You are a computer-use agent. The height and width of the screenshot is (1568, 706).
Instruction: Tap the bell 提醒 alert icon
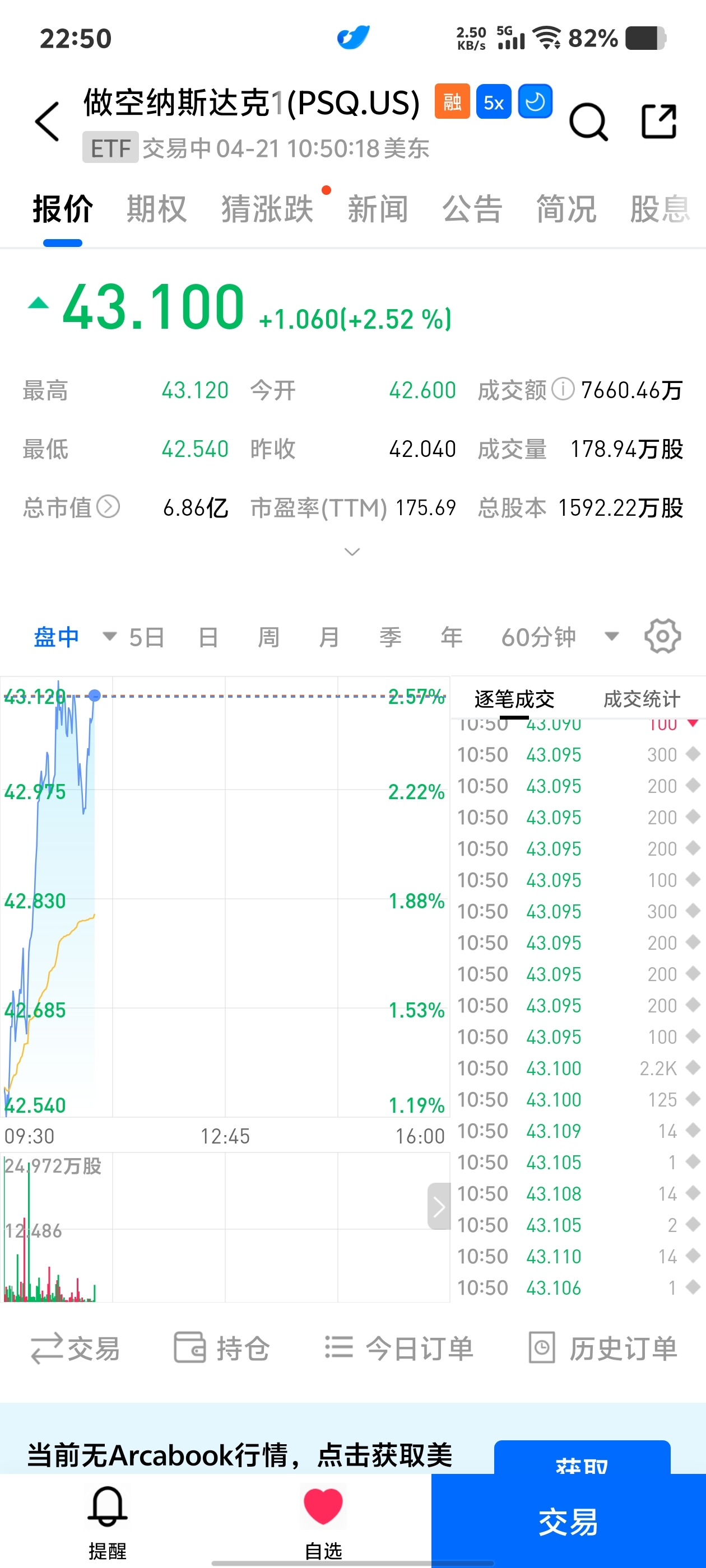(108, 1523)
